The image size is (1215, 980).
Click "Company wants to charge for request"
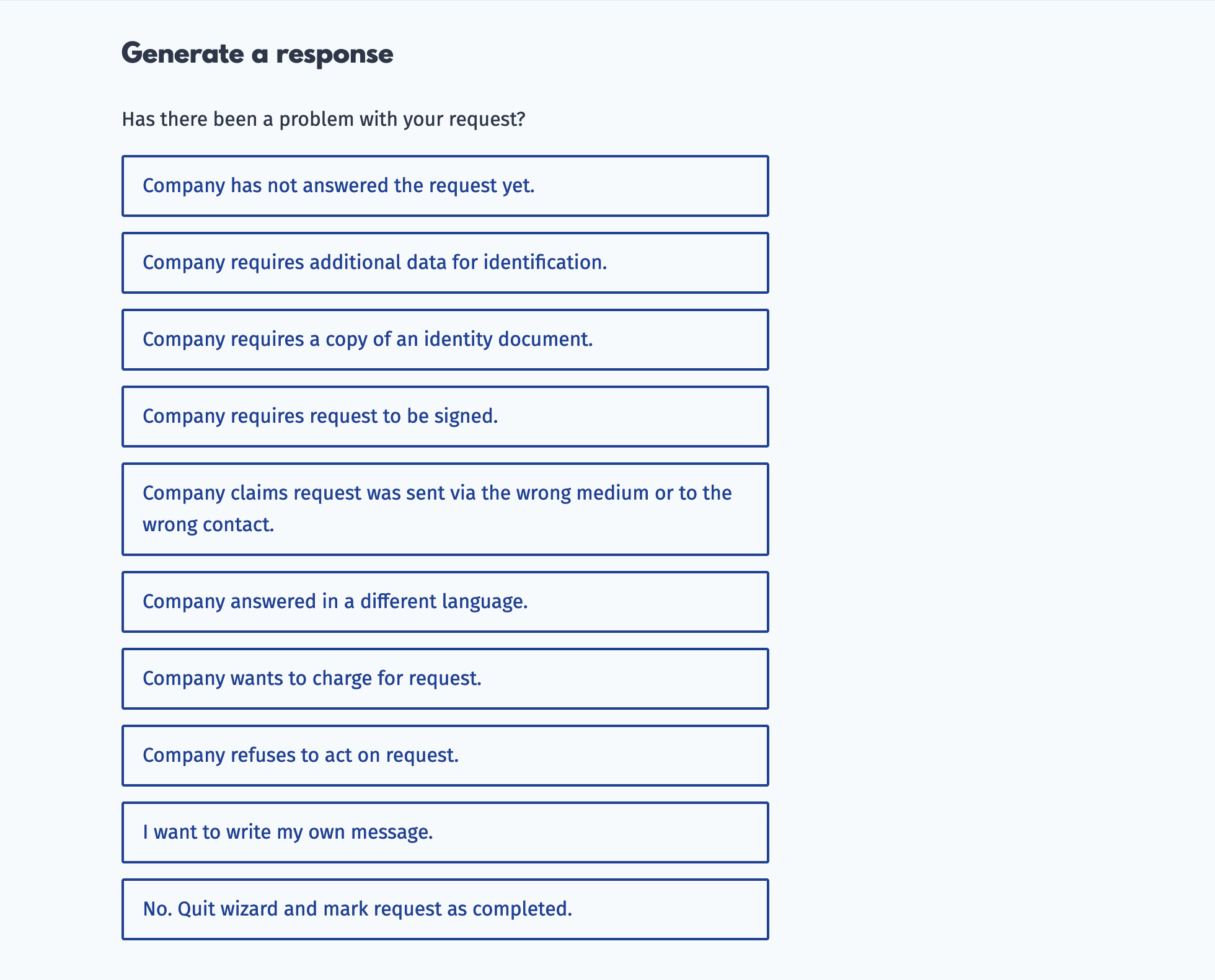(x=445, y=678)
